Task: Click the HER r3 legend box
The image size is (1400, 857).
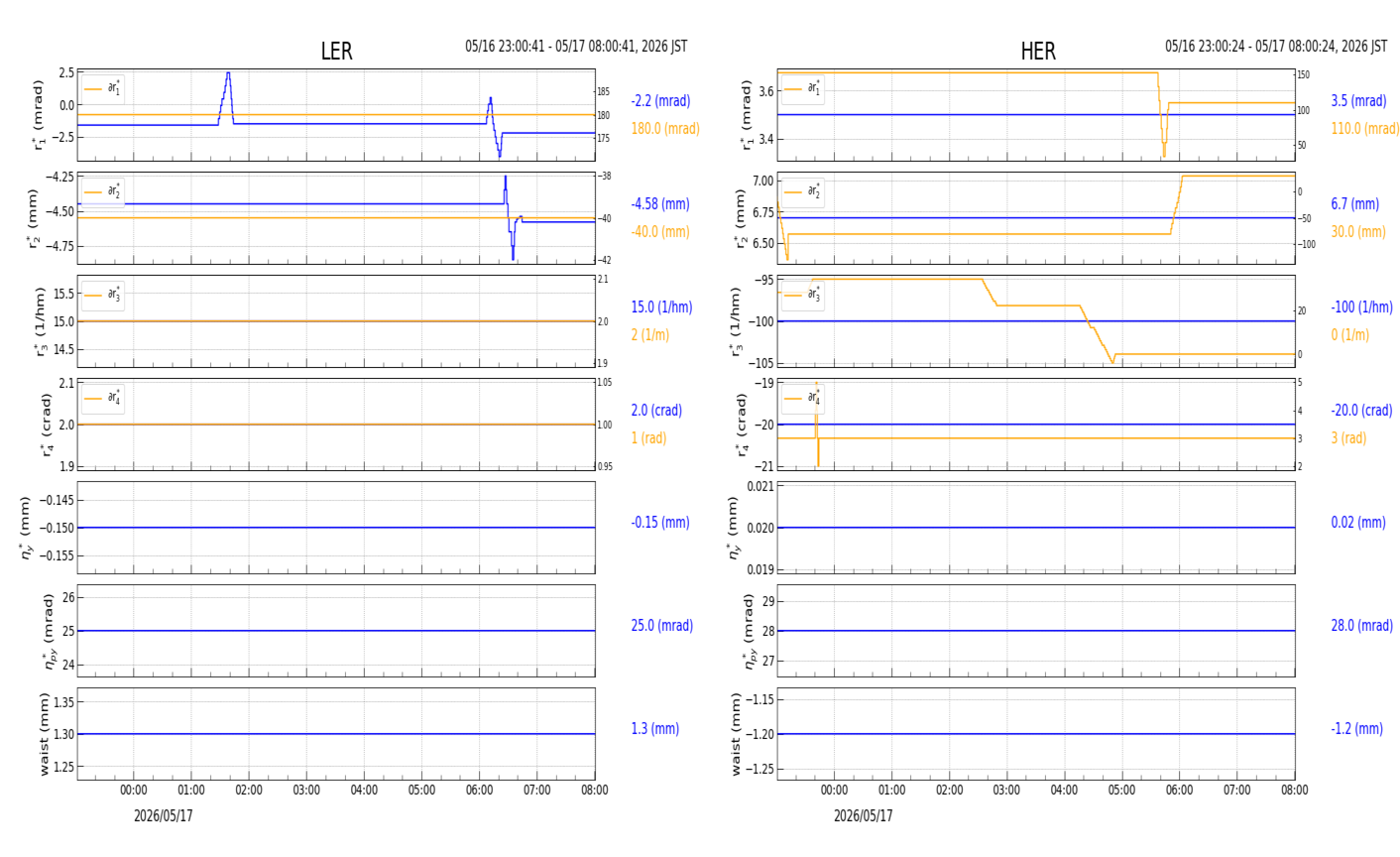Action: [802, 295]
